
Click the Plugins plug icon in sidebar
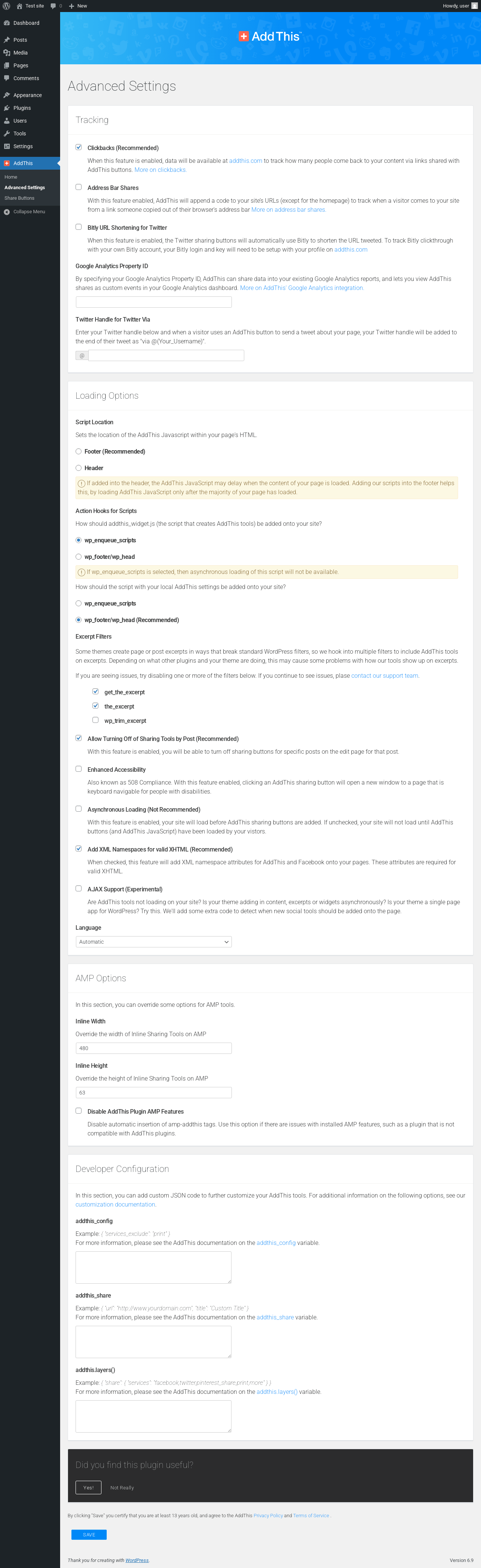7,108
